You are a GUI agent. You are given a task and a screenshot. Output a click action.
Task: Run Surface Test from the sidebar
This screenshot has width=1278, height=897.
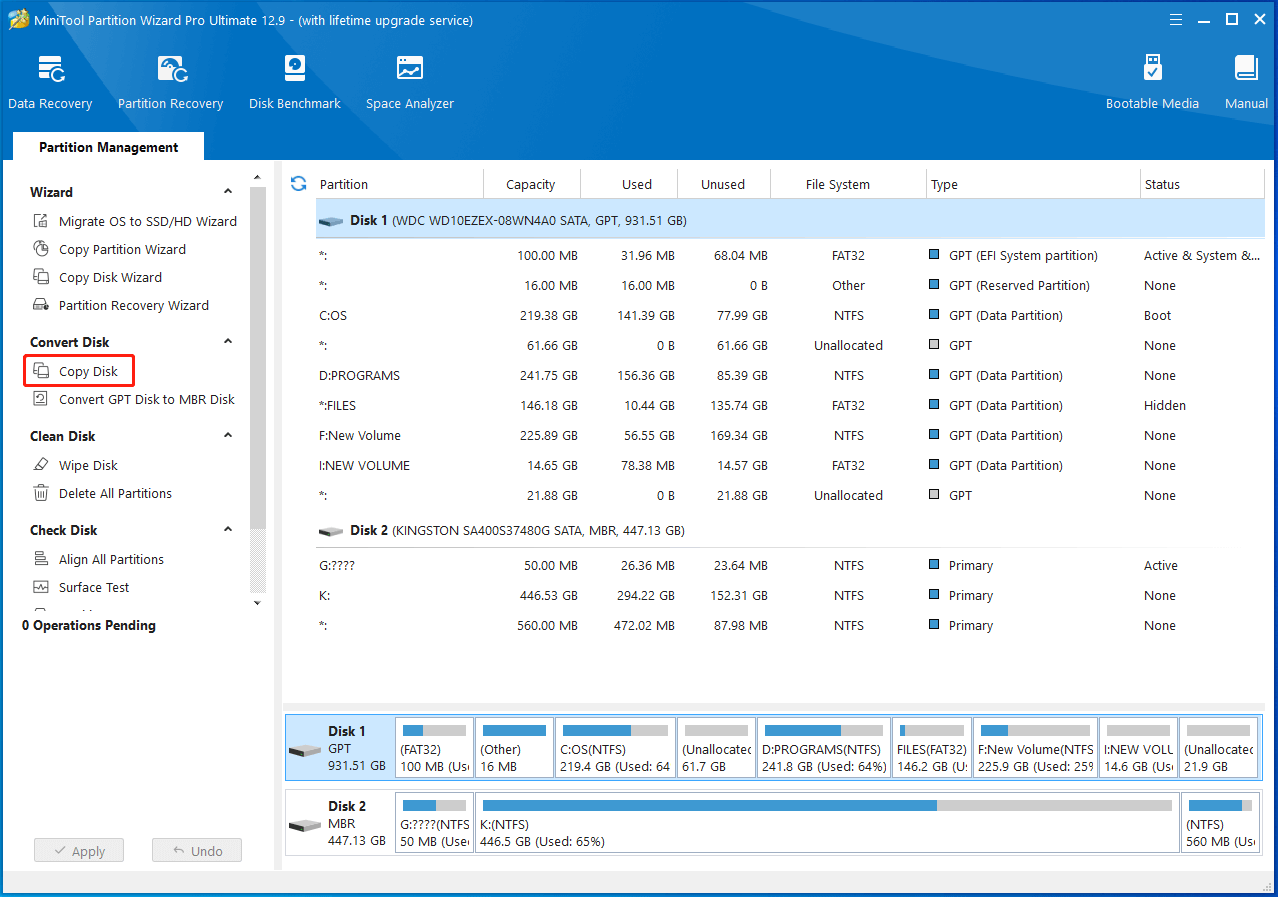(x=82, y=587)
